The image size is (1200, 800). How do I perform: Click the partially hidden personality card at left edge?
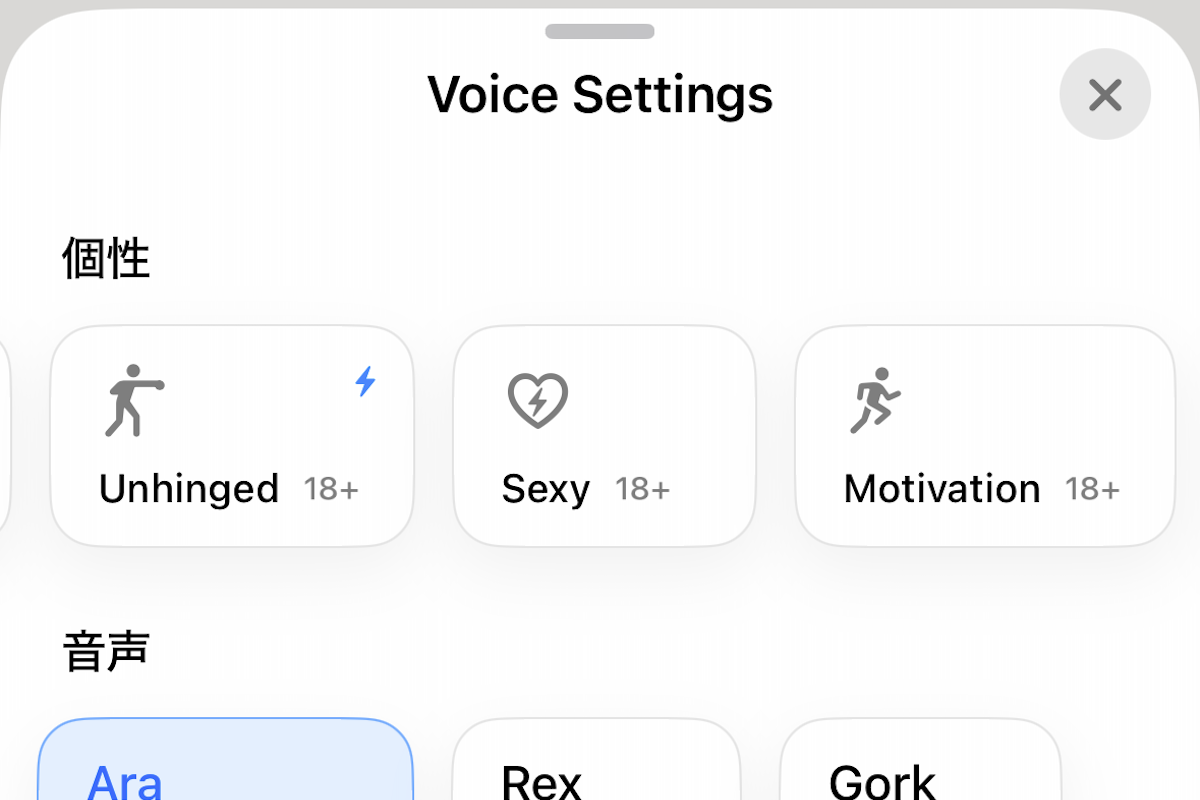(4, 435)
